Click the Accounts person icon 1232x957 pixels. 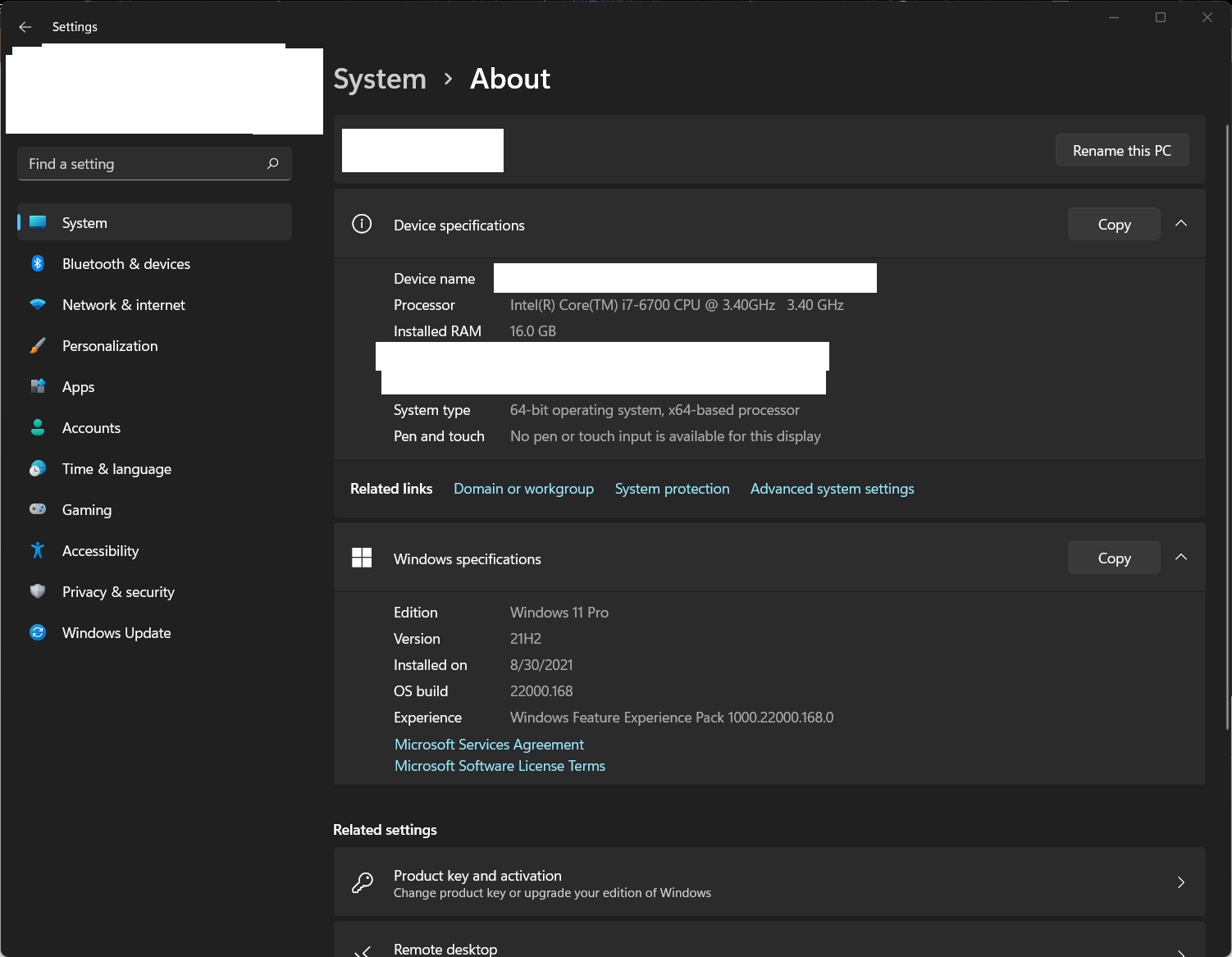coord(38,427)
